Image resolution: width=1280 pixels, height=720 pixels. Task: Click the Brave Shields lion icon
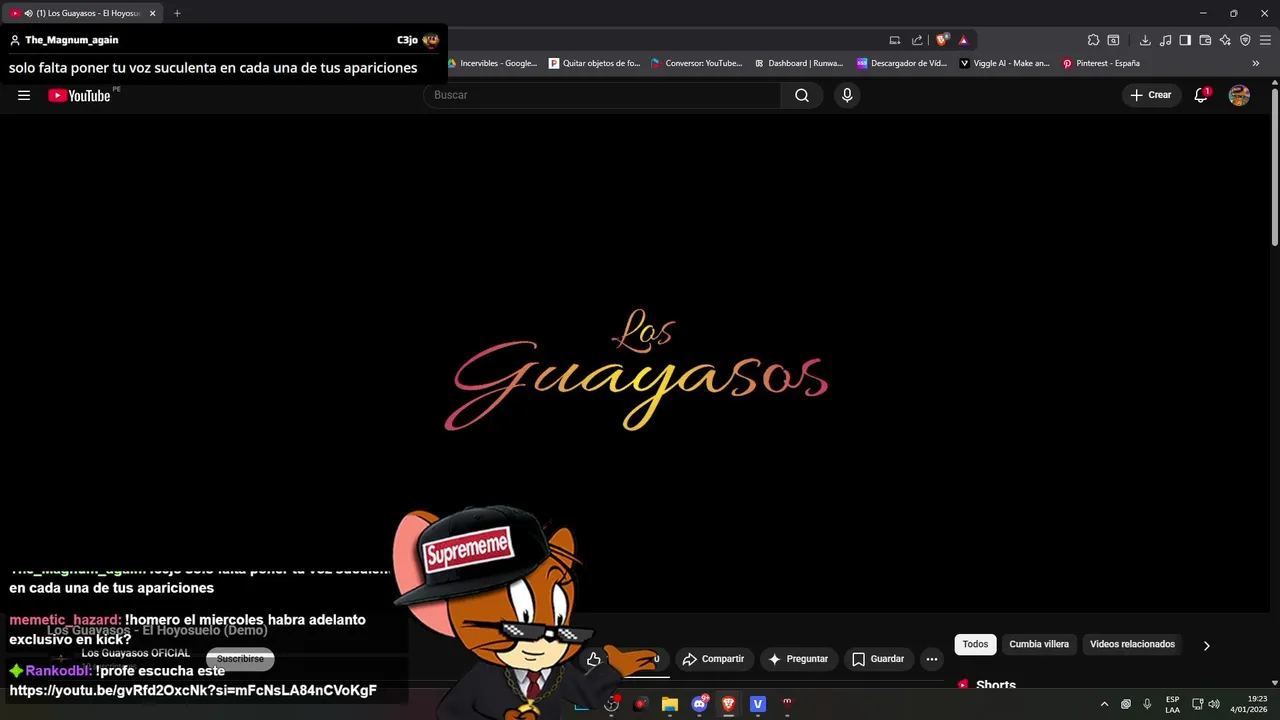[942, 40]
